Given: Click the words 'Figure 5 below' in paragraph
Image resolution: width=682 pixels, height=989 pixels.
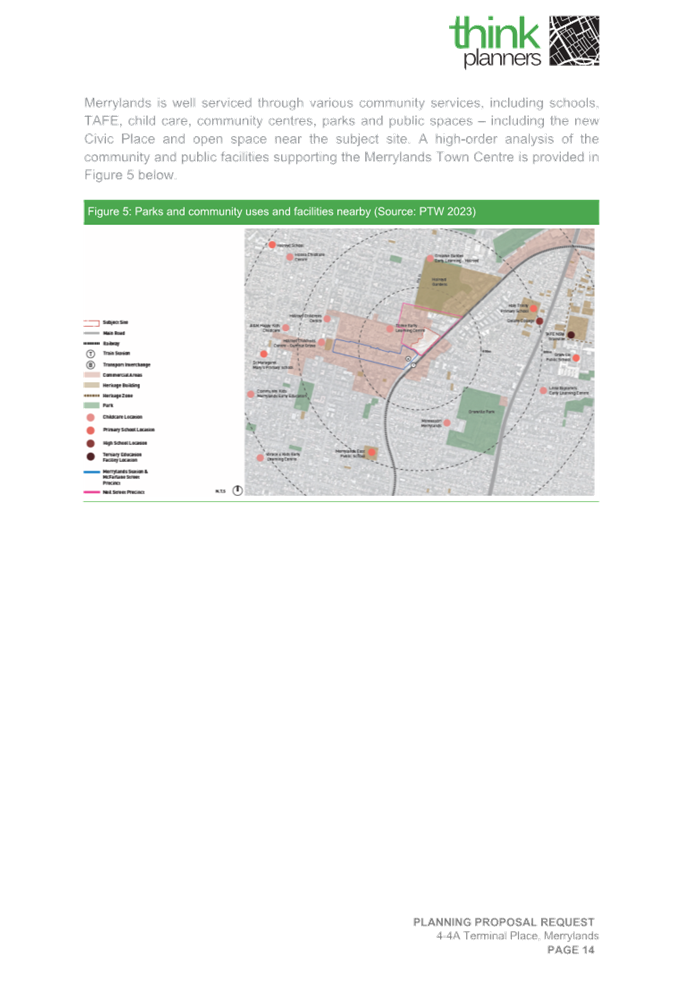Looking at the screenshot, I should pos(129,175).
